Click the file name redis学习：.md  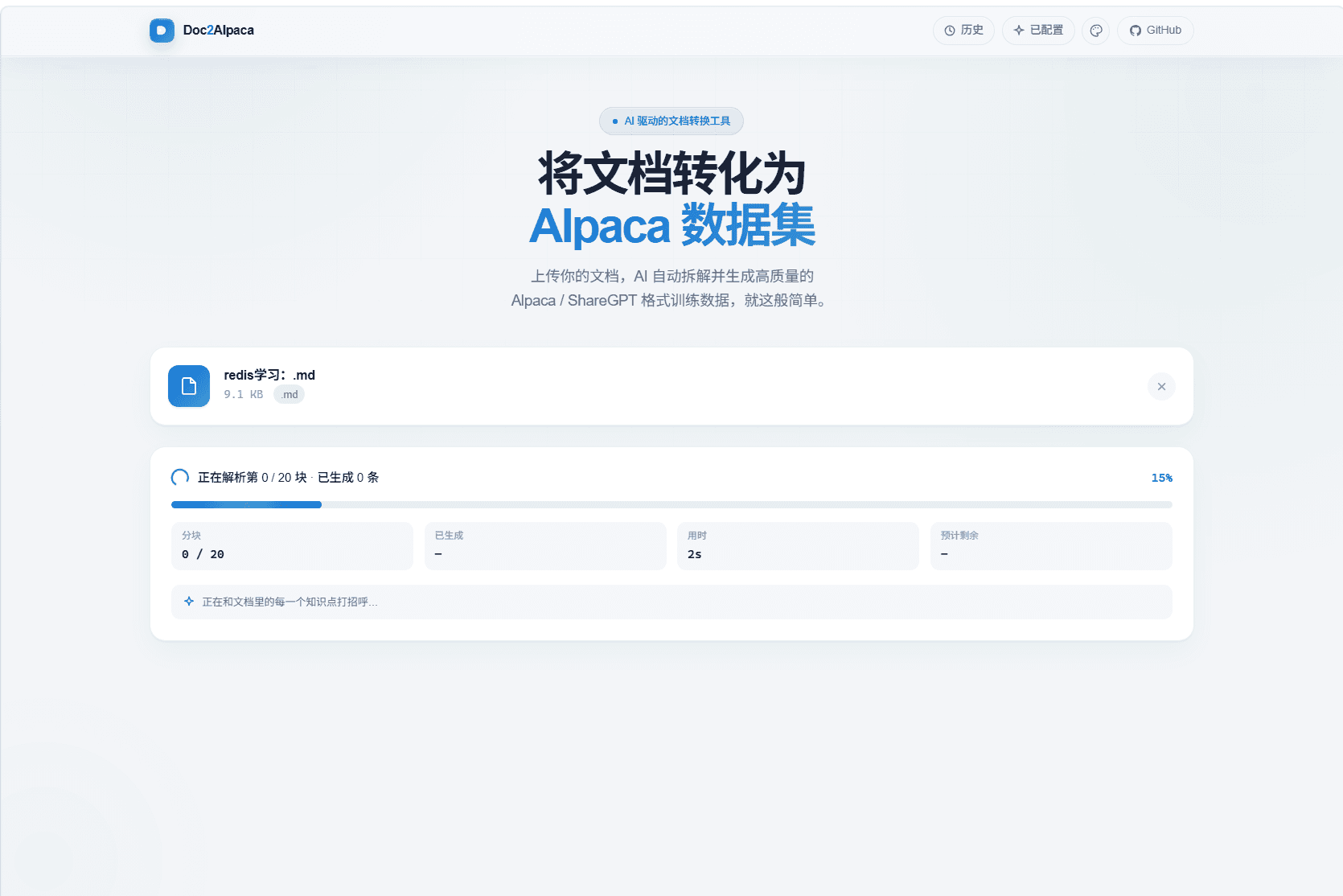click(x=269, y=375)
